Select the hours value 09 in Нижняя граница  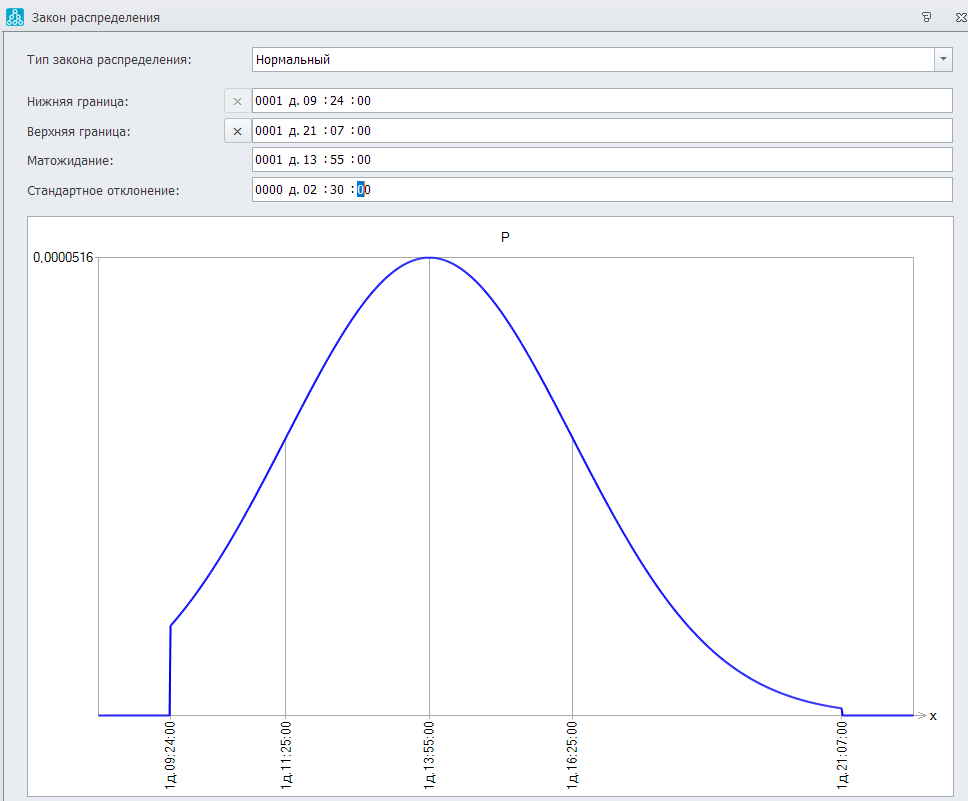coord(309,101)
